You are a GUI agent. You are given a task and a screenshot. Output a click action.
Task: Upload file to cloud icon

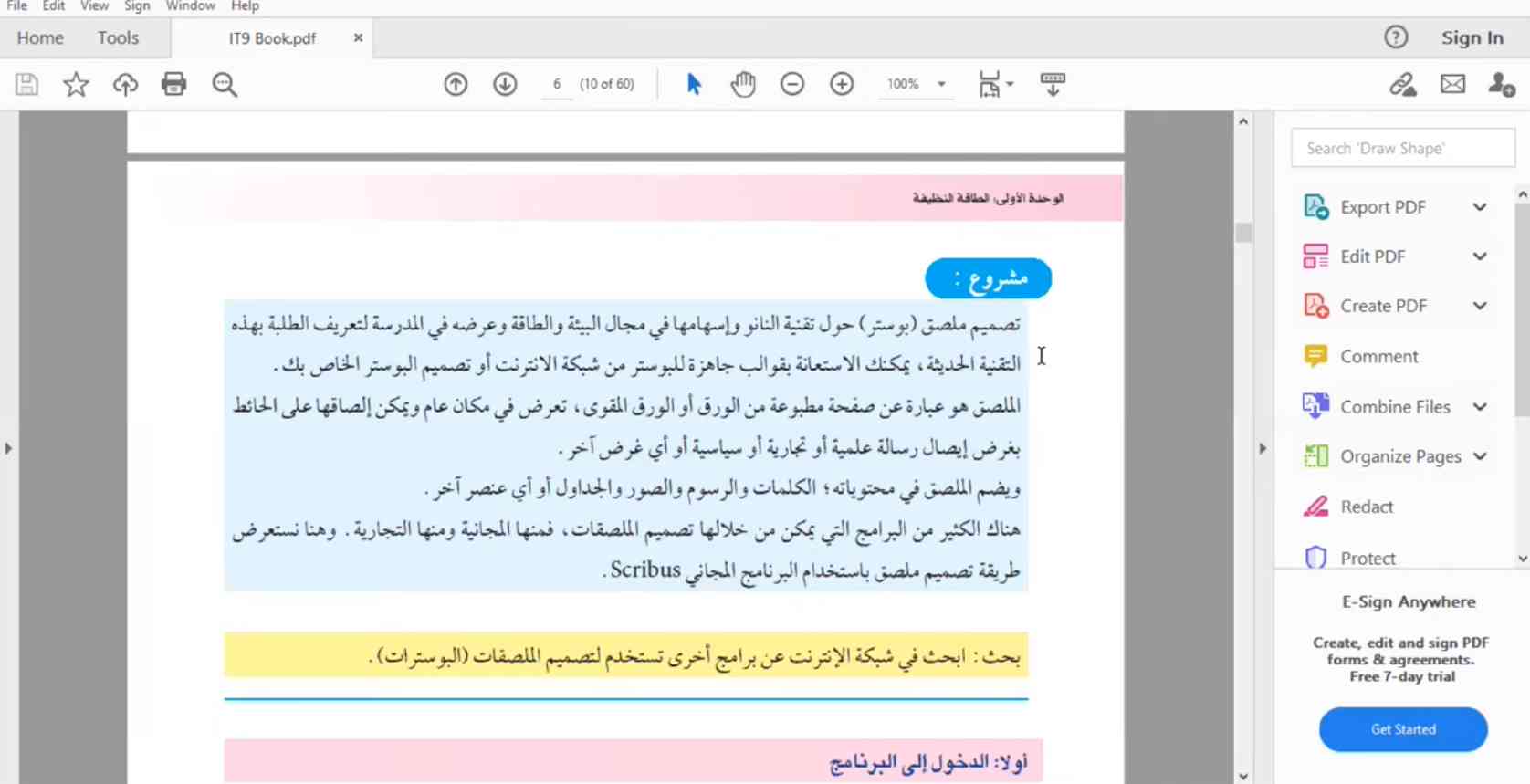[125, 85]
